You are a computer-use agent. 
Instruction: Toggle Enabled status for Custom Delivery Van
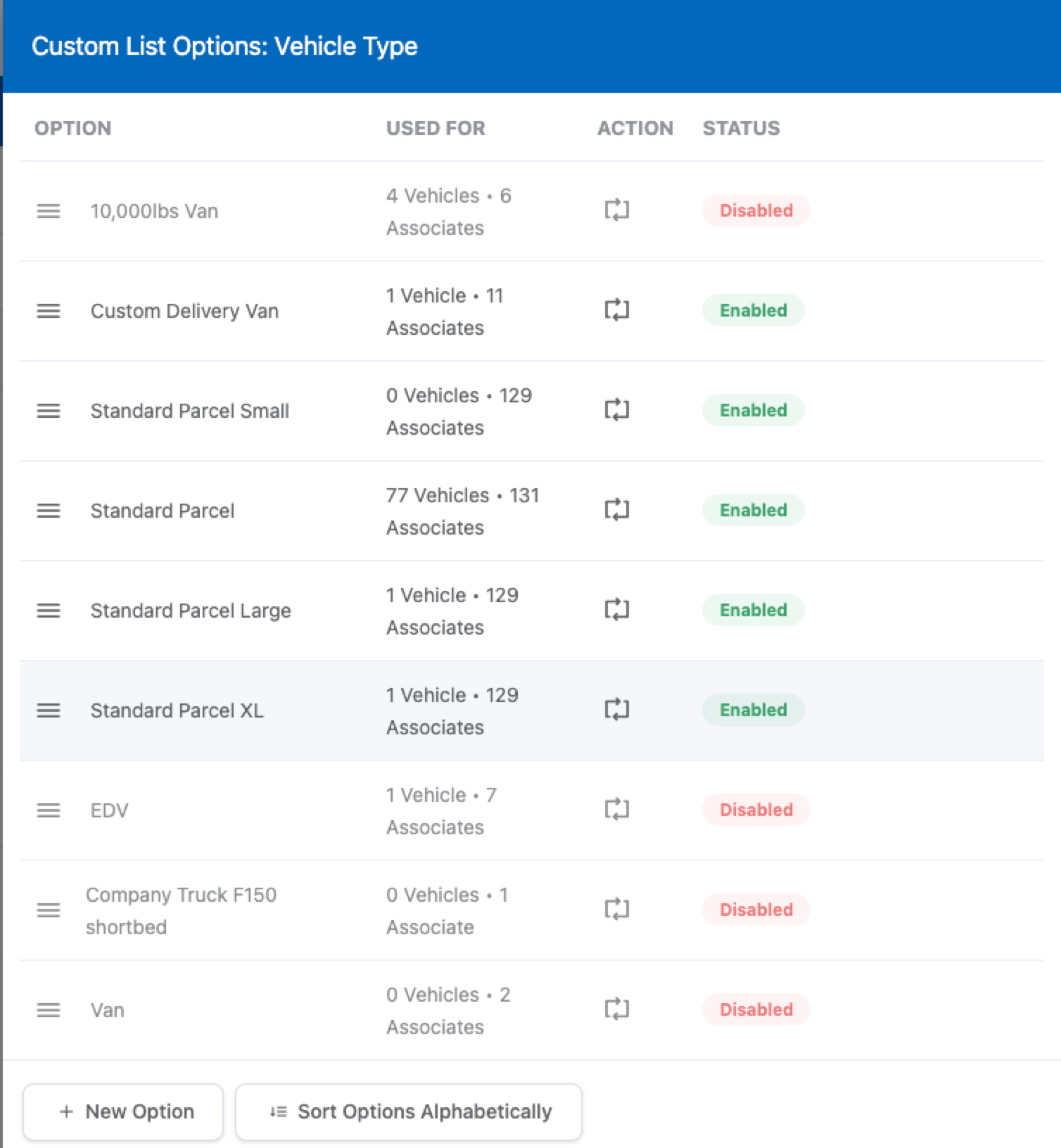pyautogui.click(x=753, y=310)
